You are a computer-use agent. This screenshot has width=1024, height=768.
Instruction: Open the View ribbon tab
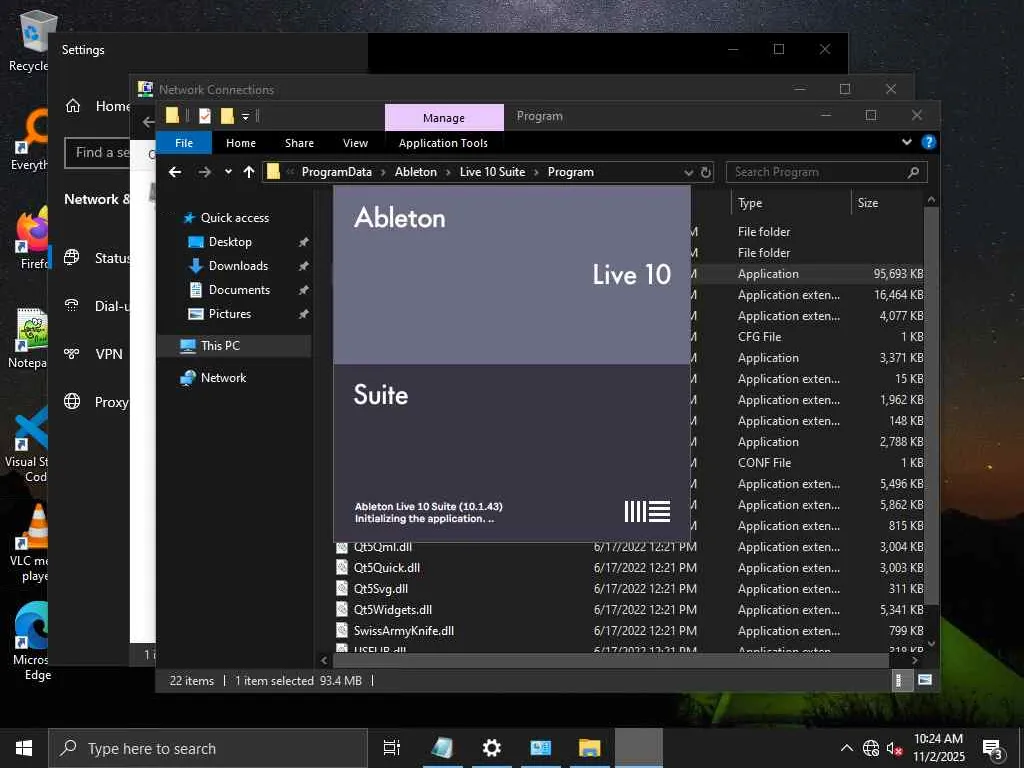click(x=355, y=142)
